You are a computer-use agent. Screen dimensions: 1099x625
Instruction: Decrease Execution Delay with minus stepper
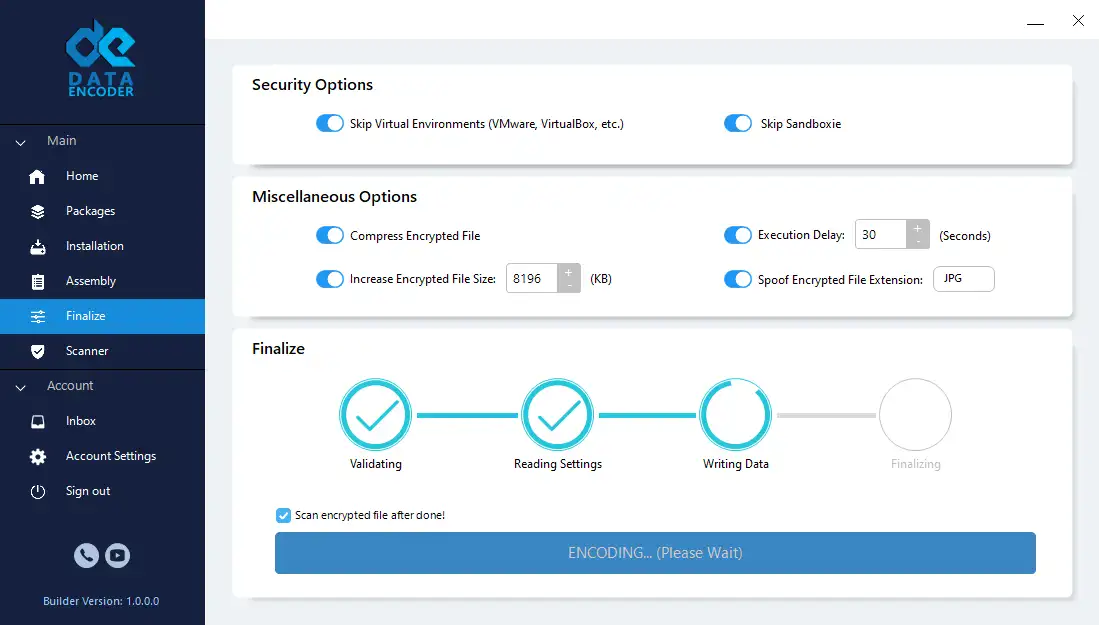point(917,242)
